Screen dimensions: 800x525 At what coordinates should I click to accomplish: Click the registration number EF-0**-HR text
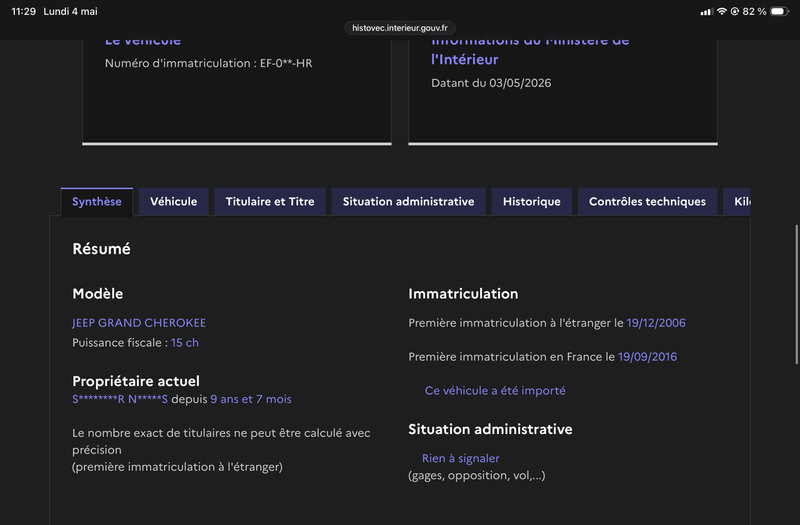pyautogui.click(x=286, y=63)
